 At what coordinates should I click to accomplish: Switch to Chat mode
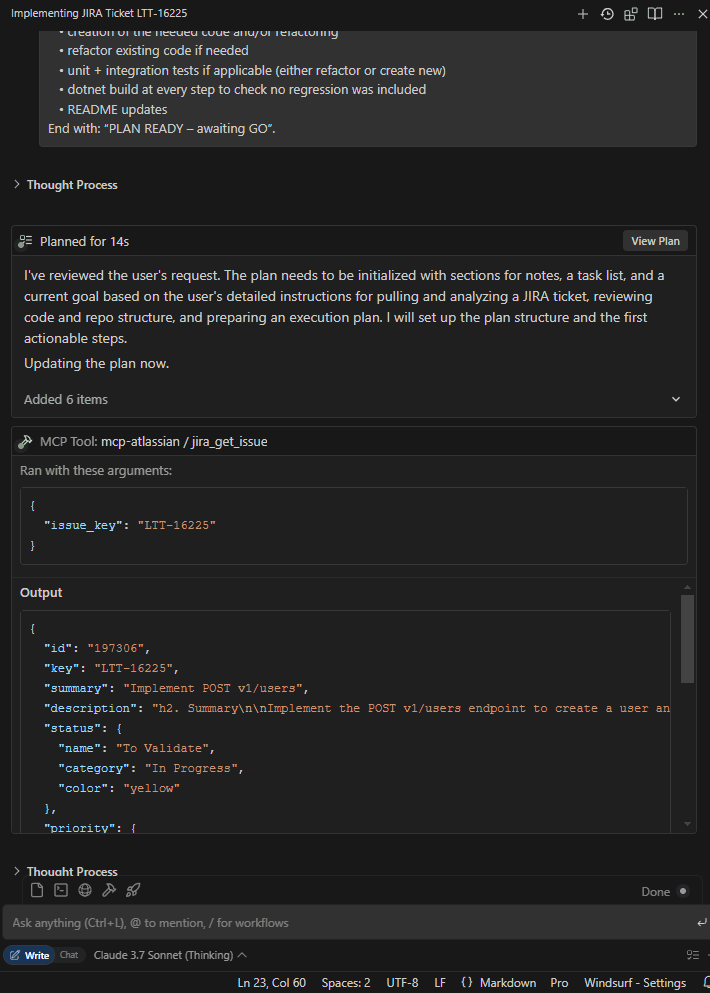[x=69, y=955]
